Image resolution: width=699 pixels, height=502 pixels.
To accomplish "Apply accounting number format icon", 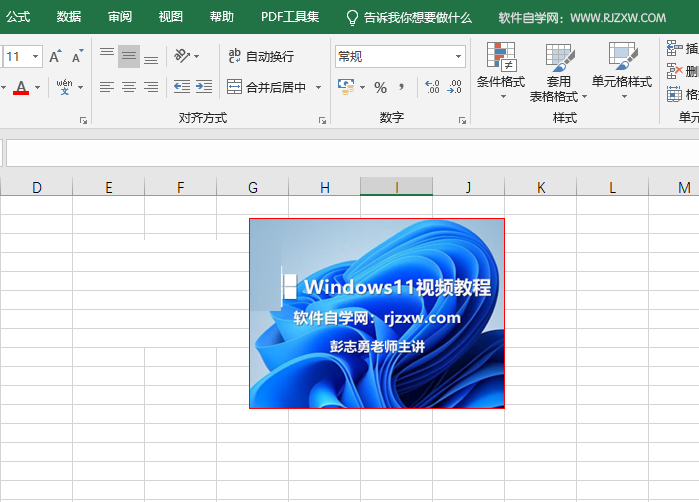I will click(346, 86).
